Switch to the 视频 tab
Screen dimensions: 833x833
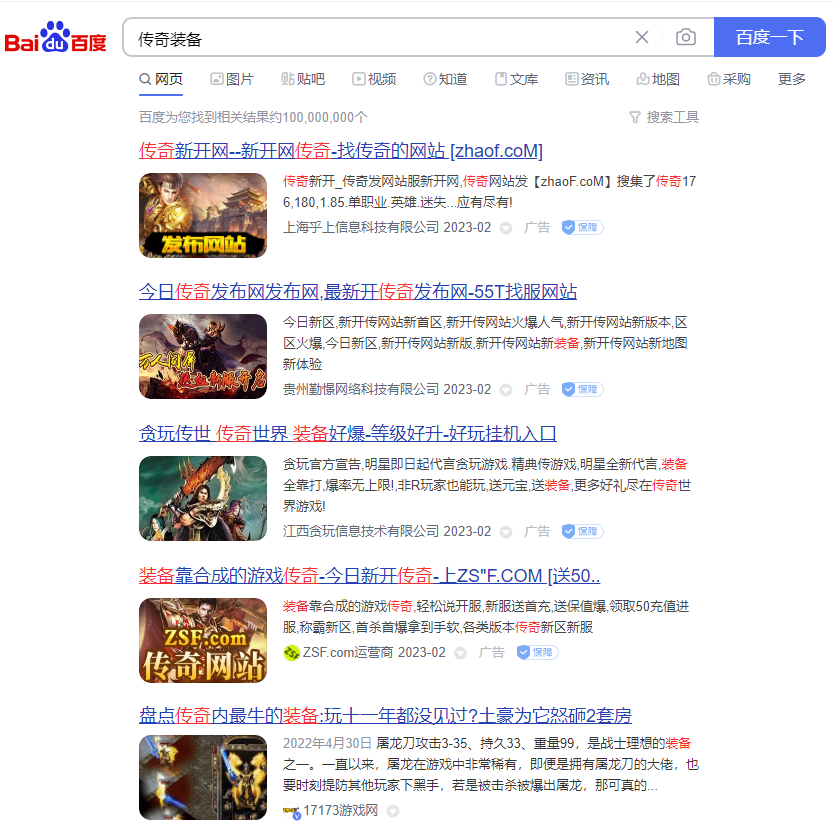(374, 80)
